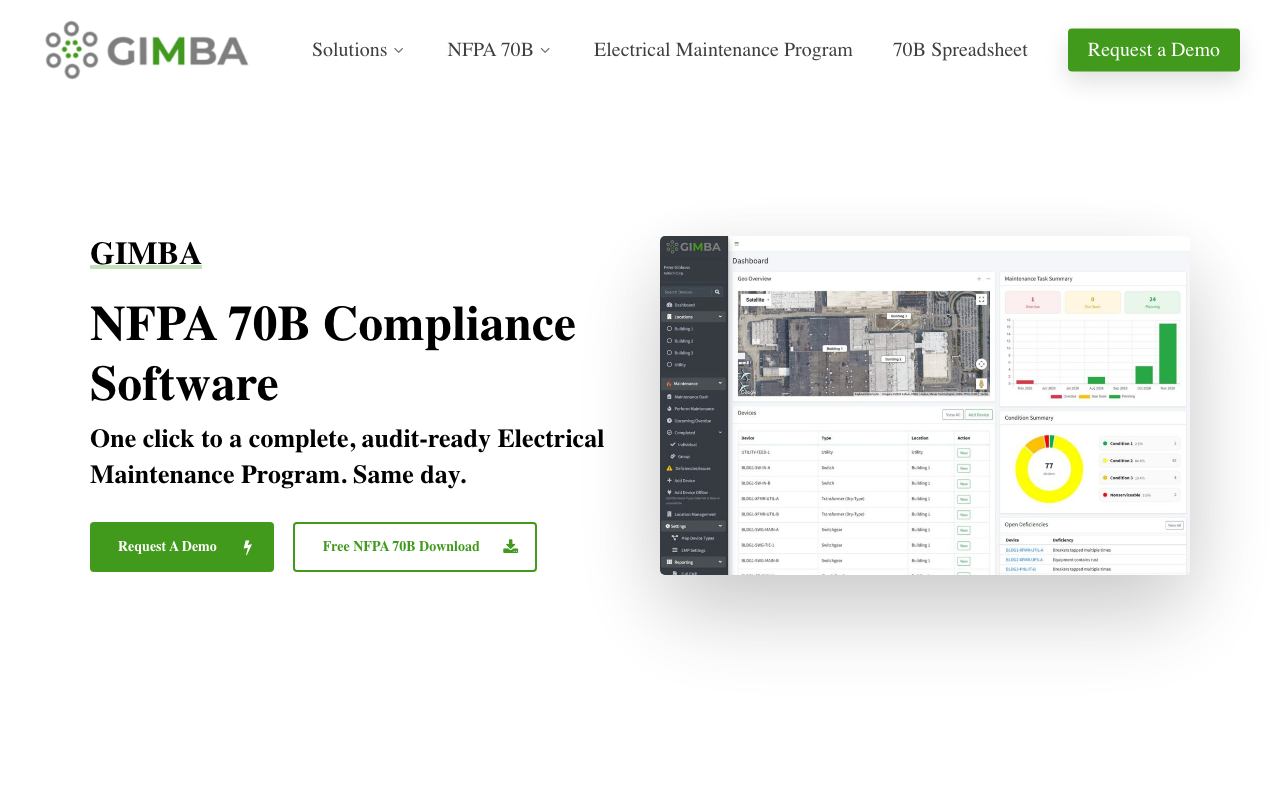Toggle Condition 1 legend entry in Condition Summary
Viewport: 1280px width, 800px height.
1139,443
